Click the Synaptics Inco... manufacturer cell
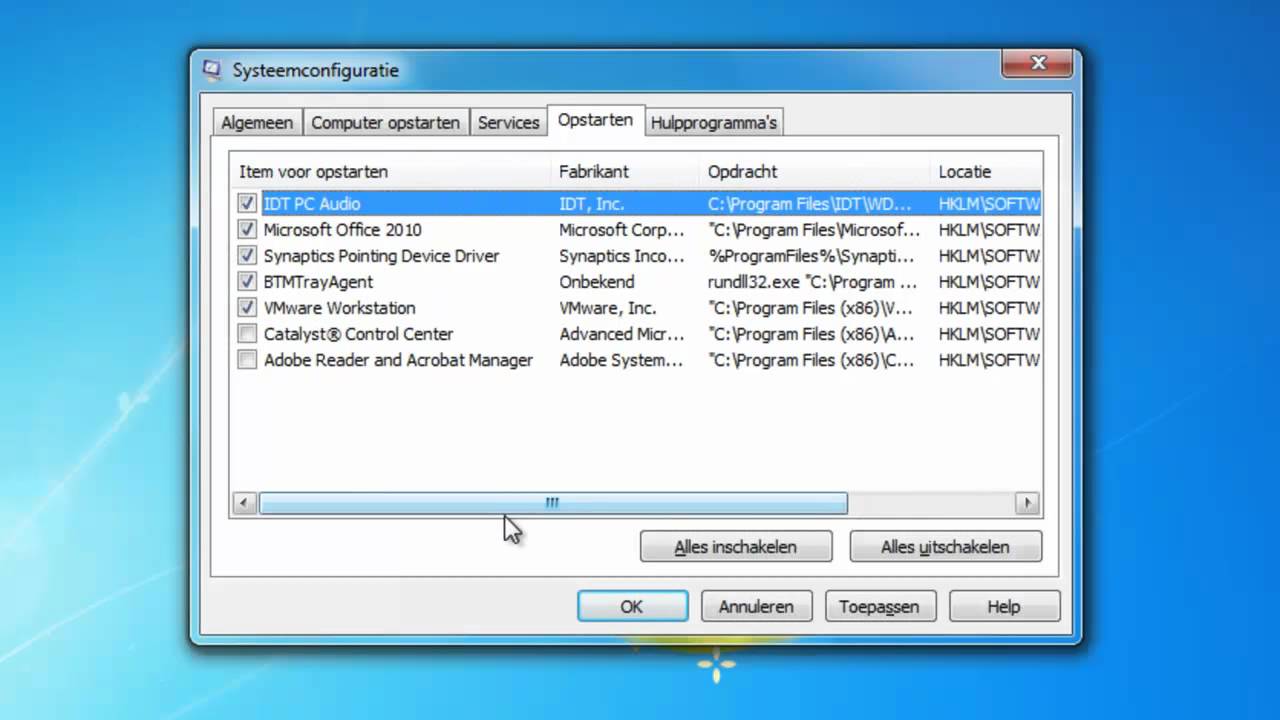Screen dimensions: 1280x720 622,256
